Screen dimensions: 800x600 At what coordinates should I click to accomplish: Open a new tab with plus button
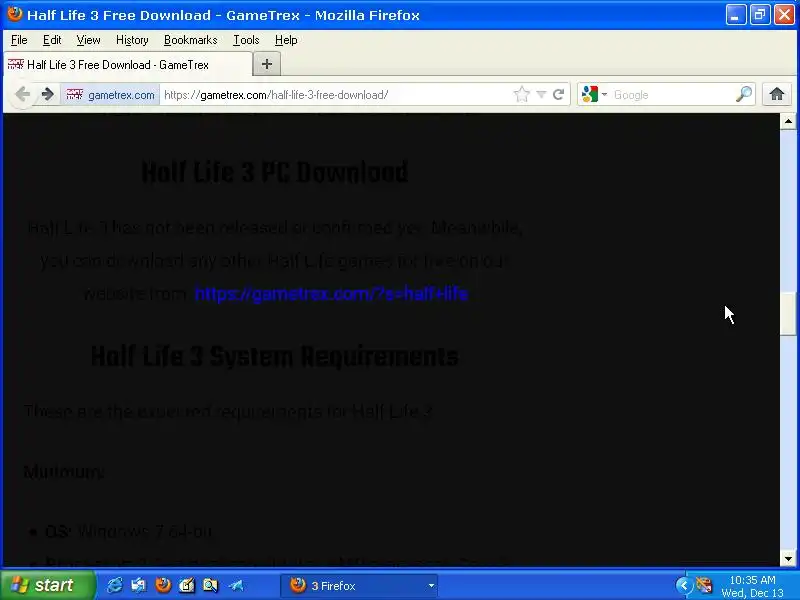coord(266,64)
